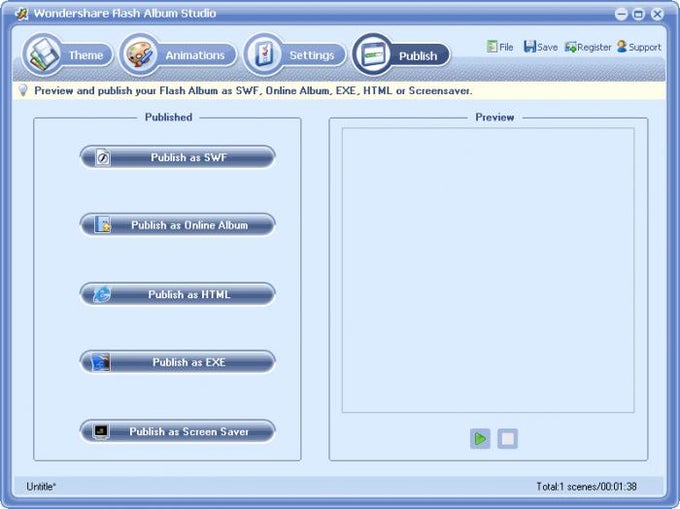Save the project with Save
This screenshot has width=680, height=509.
point(540,47)
